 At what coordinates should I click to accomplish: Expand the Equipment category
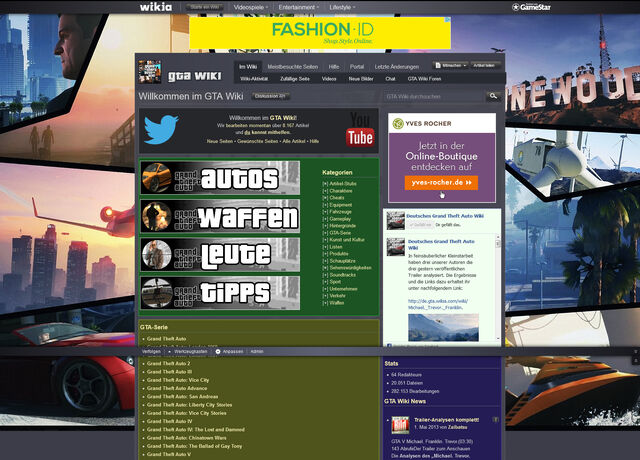coord(325,205)
